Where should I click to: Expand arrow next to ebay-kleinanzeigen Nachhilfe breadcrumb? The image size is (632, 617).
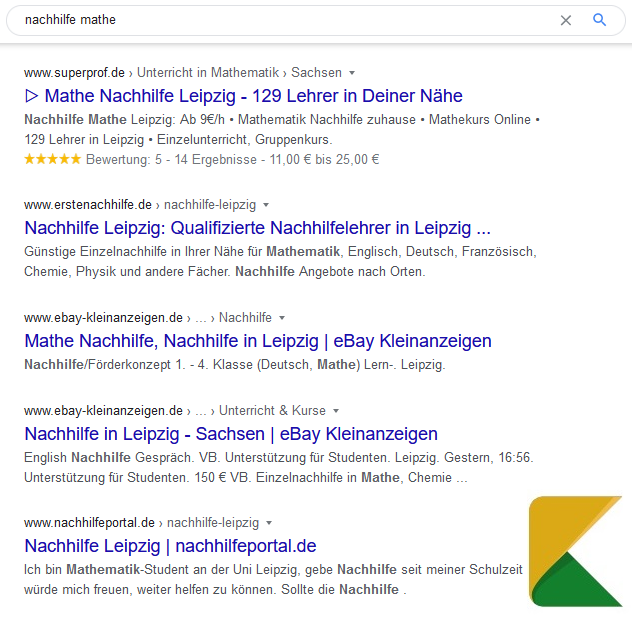282,318
